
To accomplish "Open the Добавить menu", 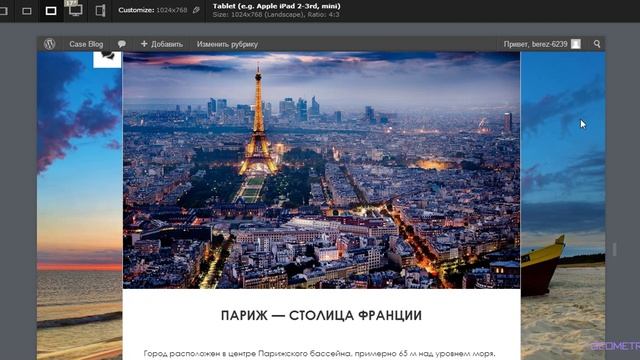I will pos(162,44).
